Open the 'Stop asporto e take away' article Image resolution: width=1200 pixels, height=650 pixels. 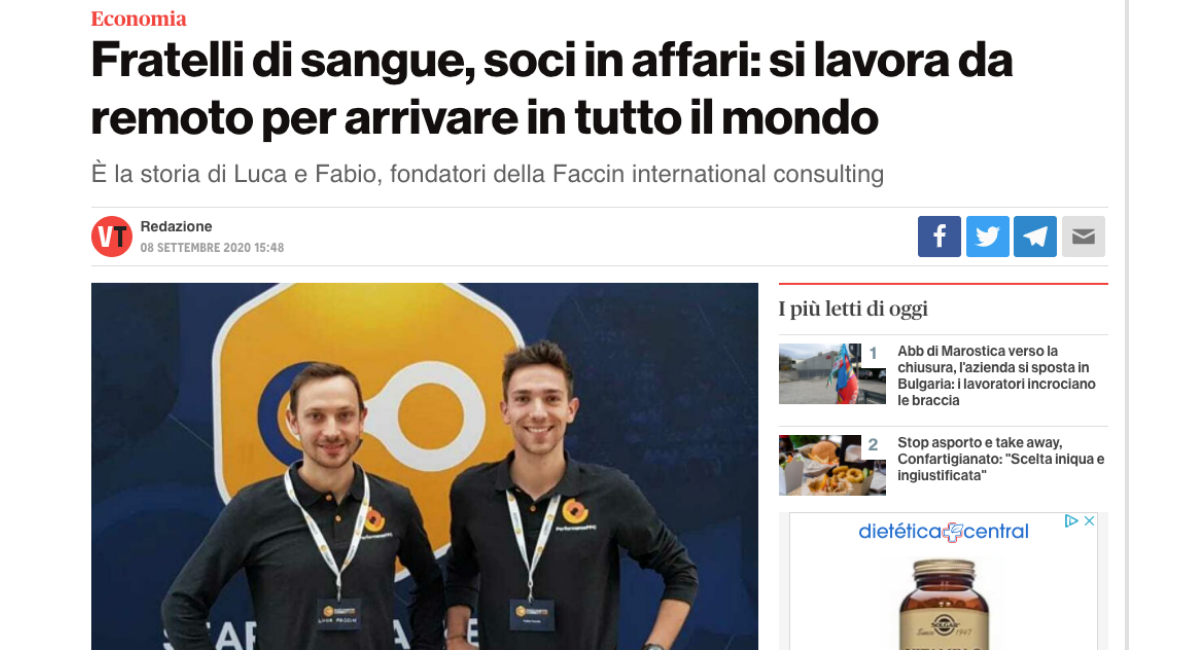(x=1001, y=459)
